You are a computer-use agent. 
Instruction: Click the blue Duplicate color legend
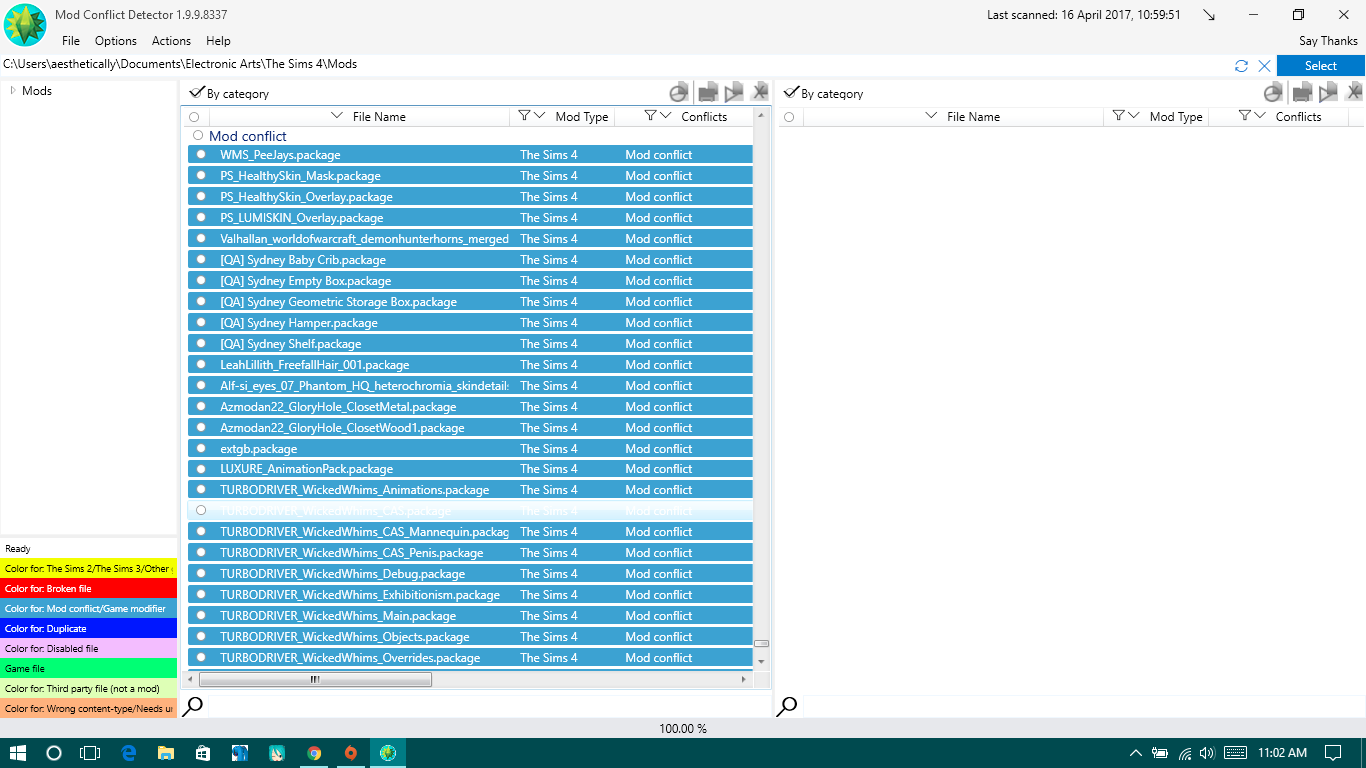[89, 629]
